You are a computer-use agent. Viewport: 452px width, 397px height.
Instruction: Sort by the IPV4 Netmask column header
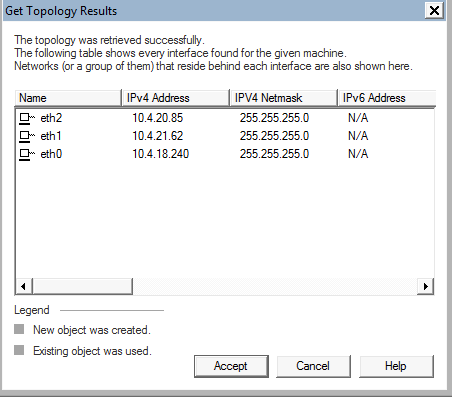284,98
